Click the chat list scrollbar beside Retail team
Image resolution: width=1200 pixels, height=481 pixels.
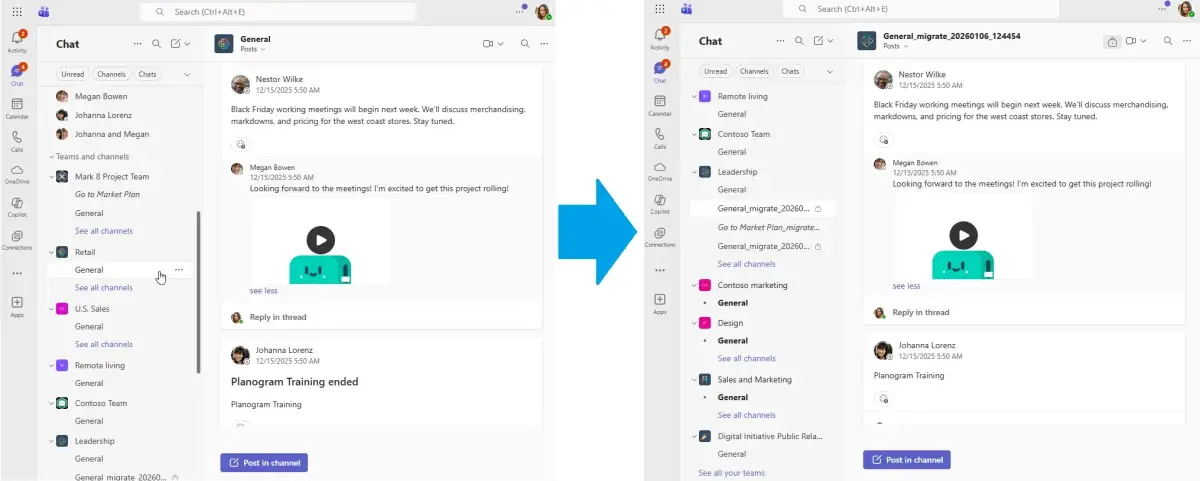(x=198, y=291)
